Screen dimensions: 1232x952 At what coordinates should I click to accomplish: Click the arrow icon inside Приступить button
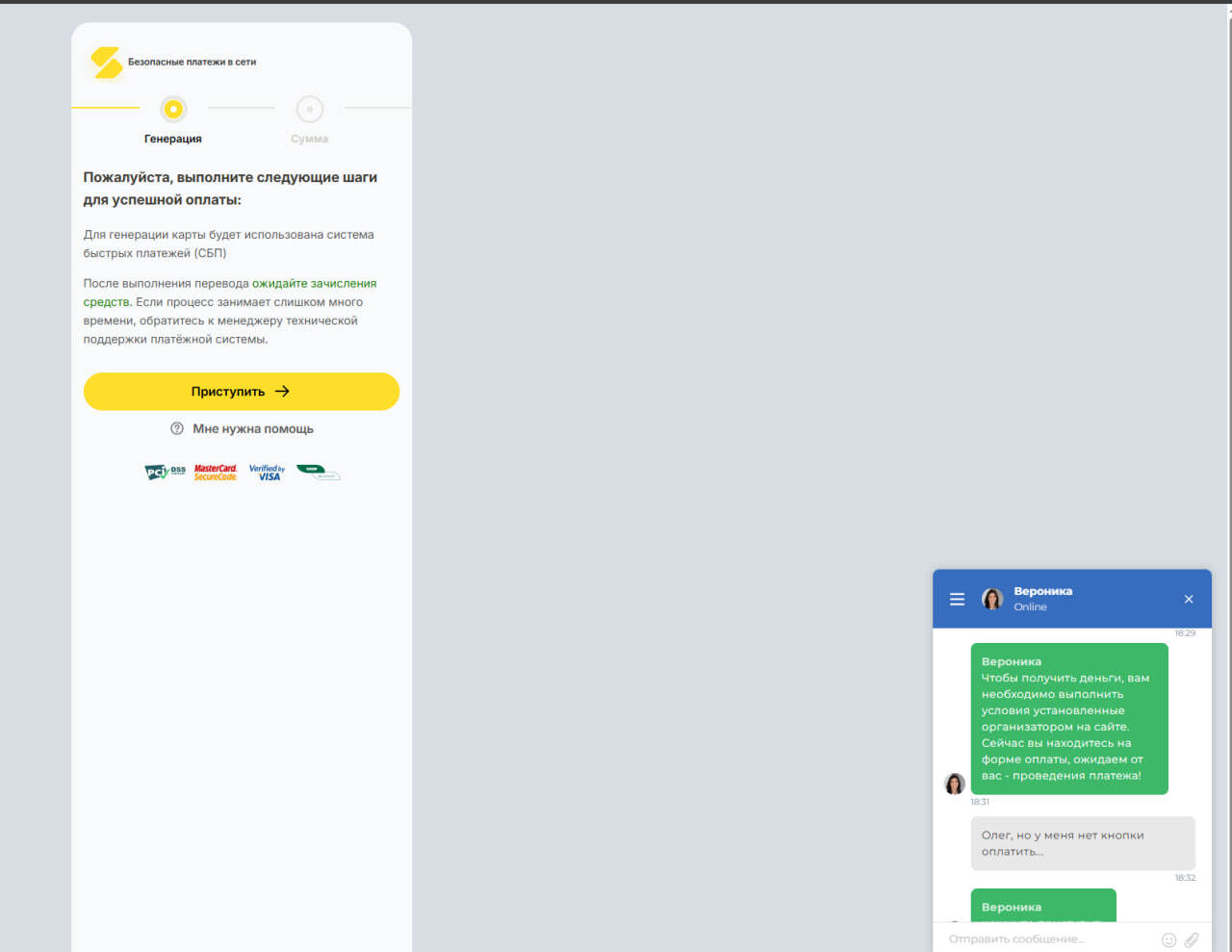[x=282, y=392]
